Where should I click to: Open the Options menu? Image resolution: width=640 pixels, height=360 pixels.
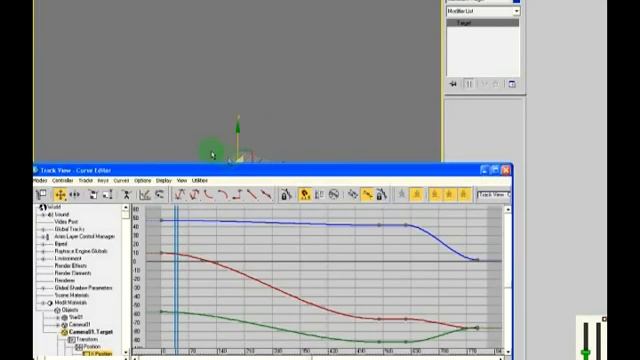click(142, 180)
